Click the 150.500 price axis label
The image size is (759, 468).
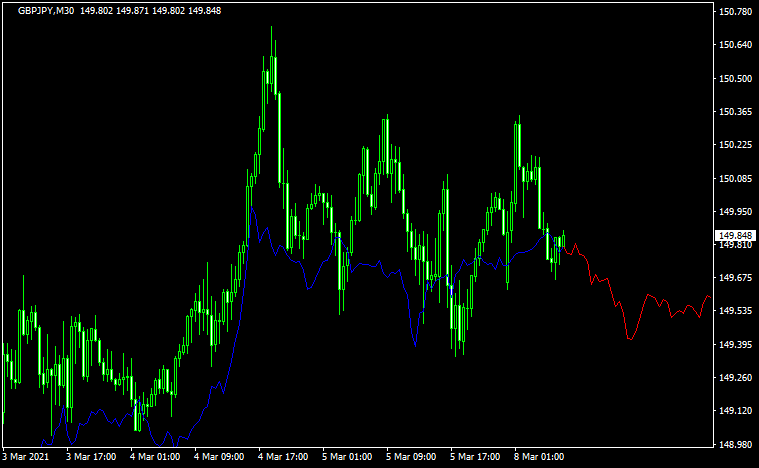click(735, 79)
